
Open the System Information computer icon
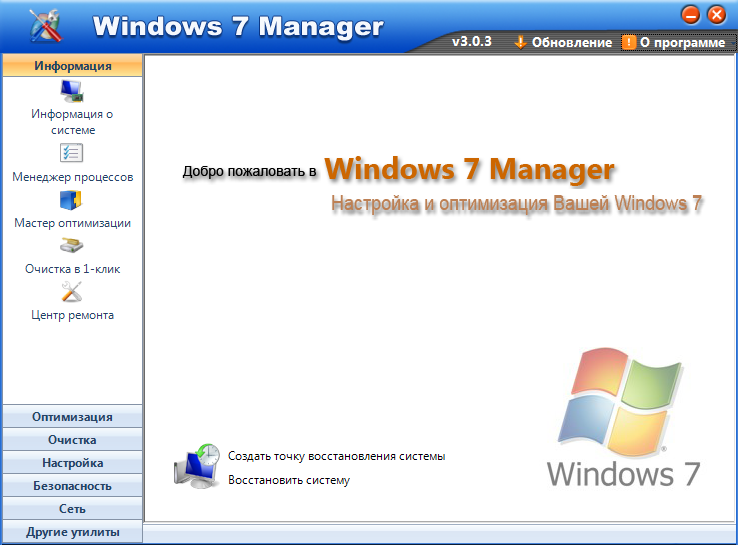point(72,91)
